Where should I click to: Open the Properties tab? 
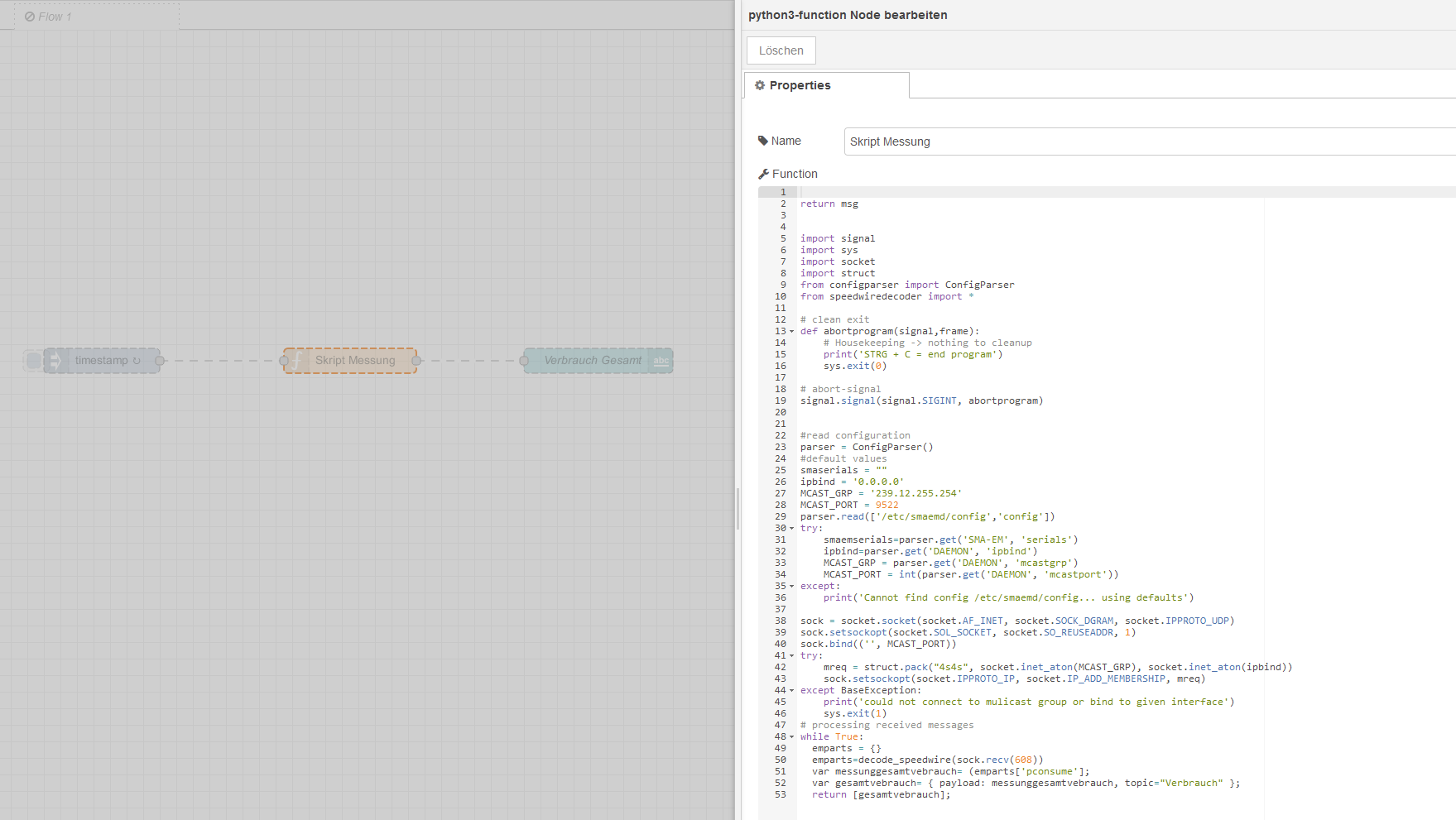coord(827,85)
